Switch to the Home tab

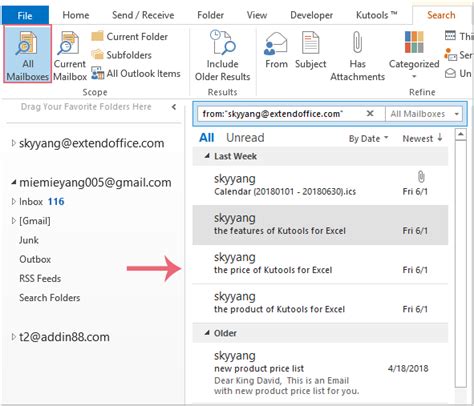tap(76, 15)
